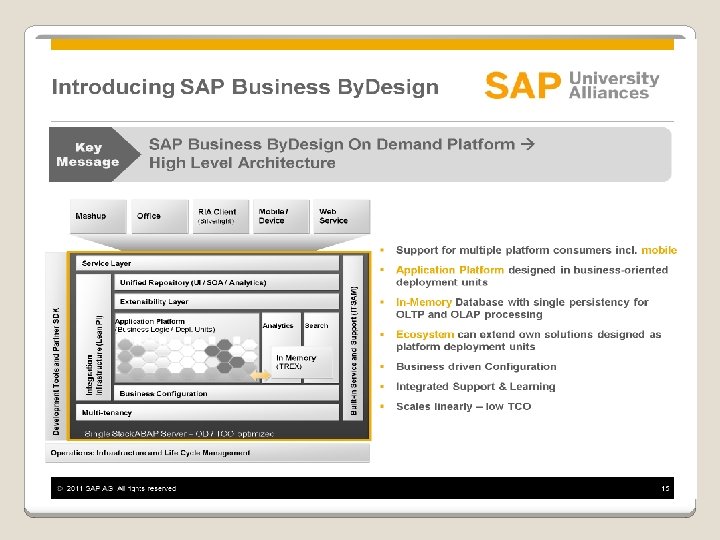Image resolution: width=720 pixels, height=540 pixels.
Task: Click the University Alliances text
Action: pyautogui.click(x=614, y=85)
